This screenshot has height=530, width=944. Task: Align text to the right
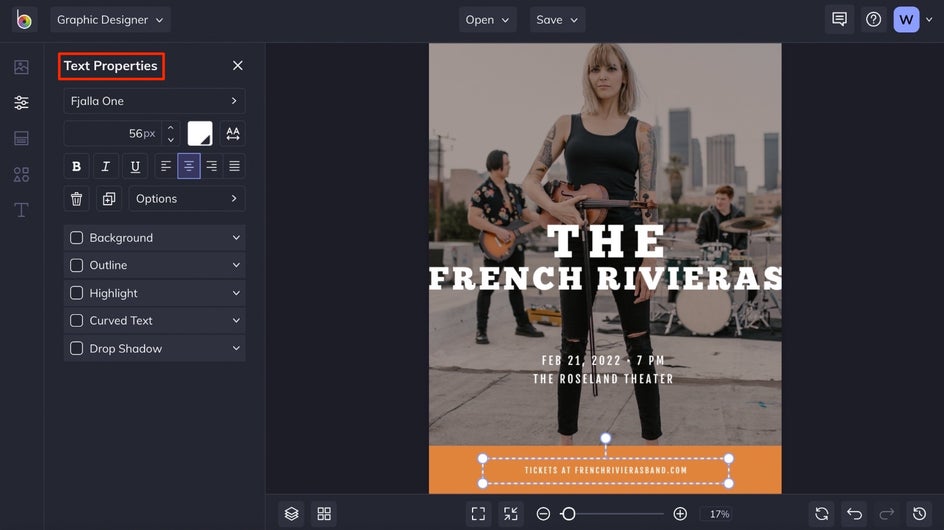click(x=212, y=166)
